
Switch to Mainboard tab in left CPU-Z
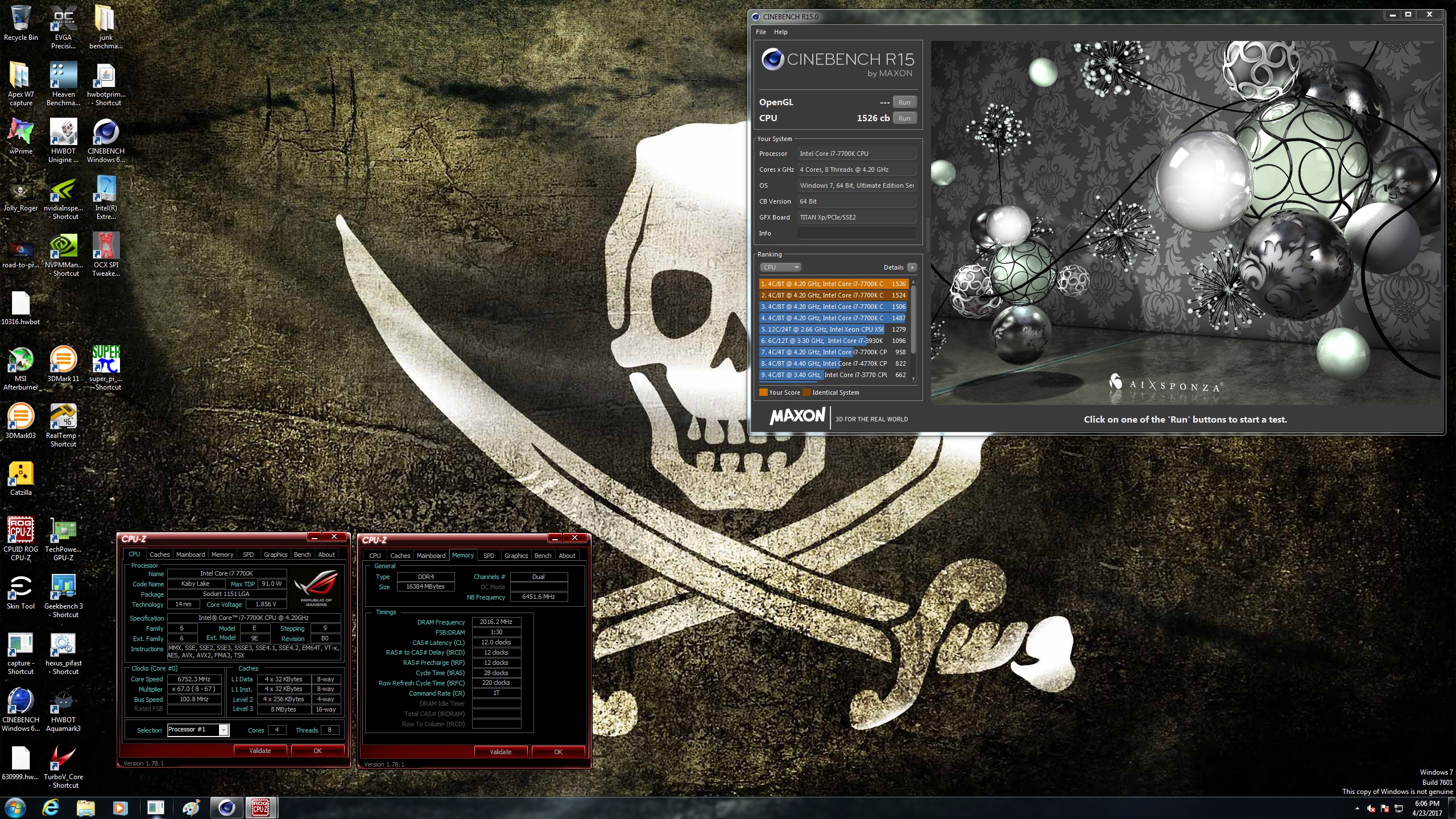(190, 555)
